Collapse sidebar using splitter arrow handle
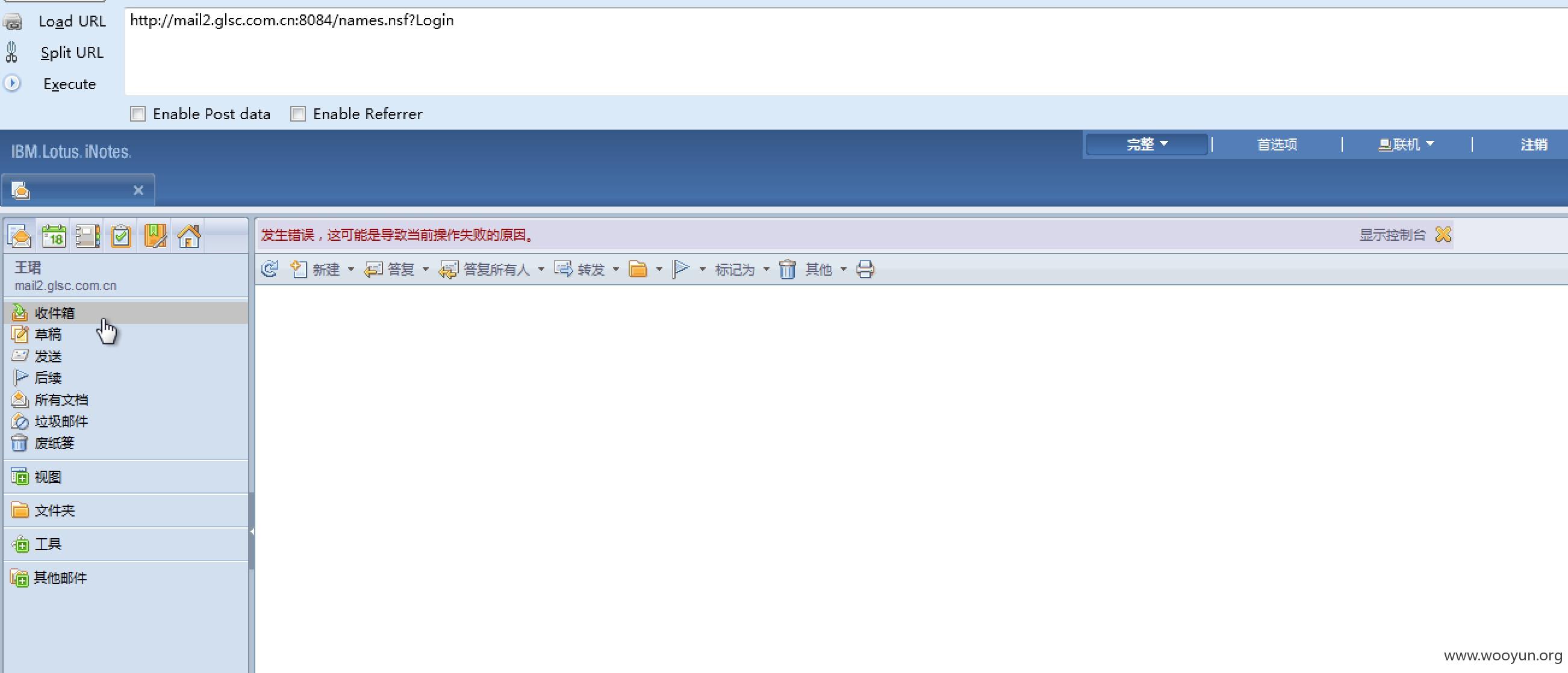This screenshot has height=673, width=1568. point(251,531)
